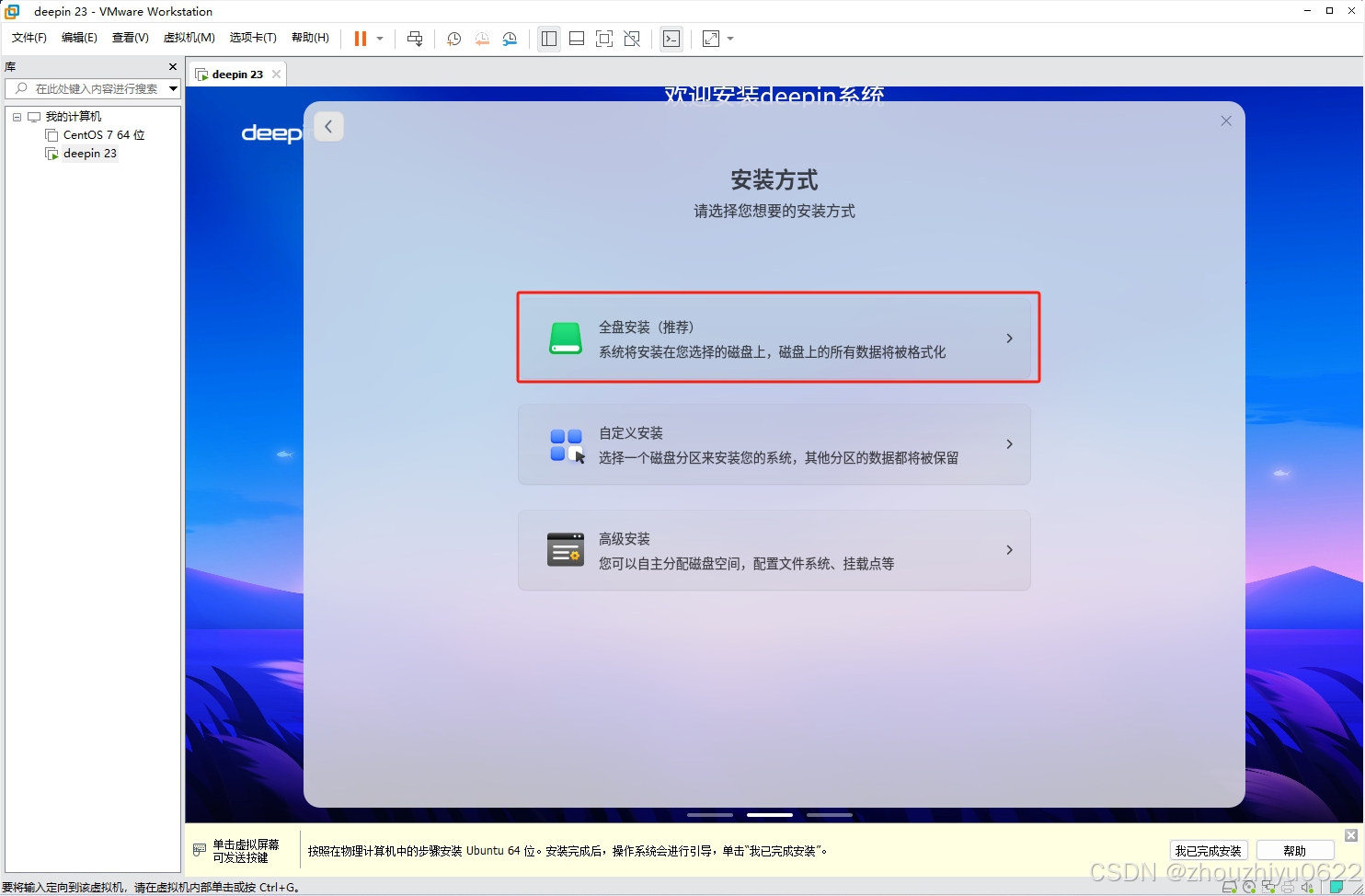Viewport: 1365px width, 896px height.
Task: Go back with the installer's back arrow
Action: coord(328,126)
